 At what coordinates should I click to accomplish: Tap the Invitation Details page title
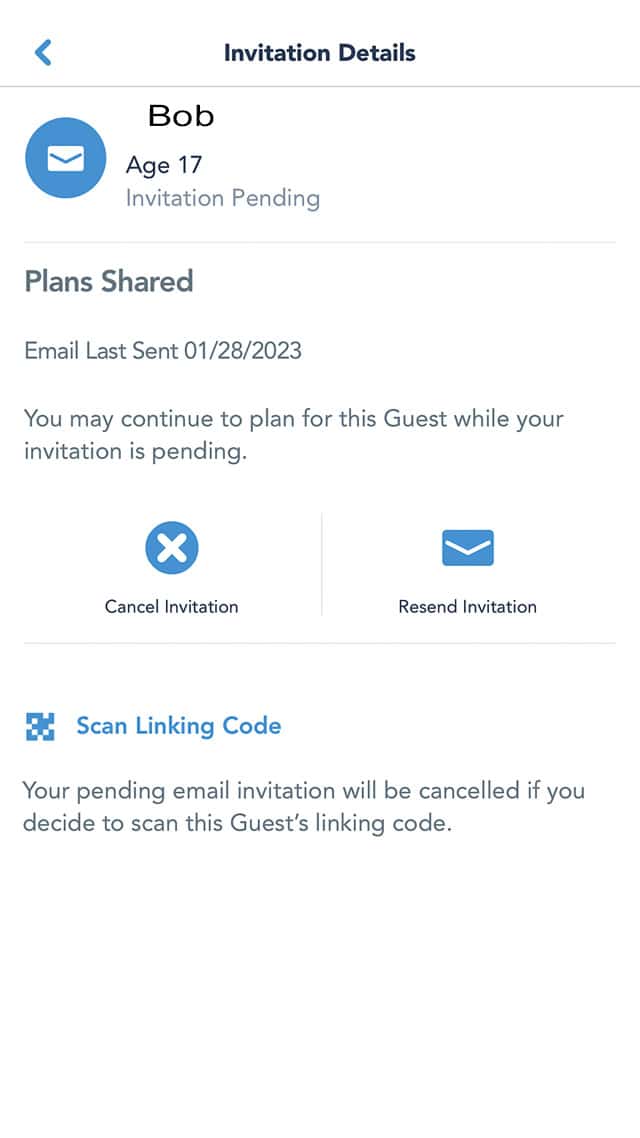319,53
